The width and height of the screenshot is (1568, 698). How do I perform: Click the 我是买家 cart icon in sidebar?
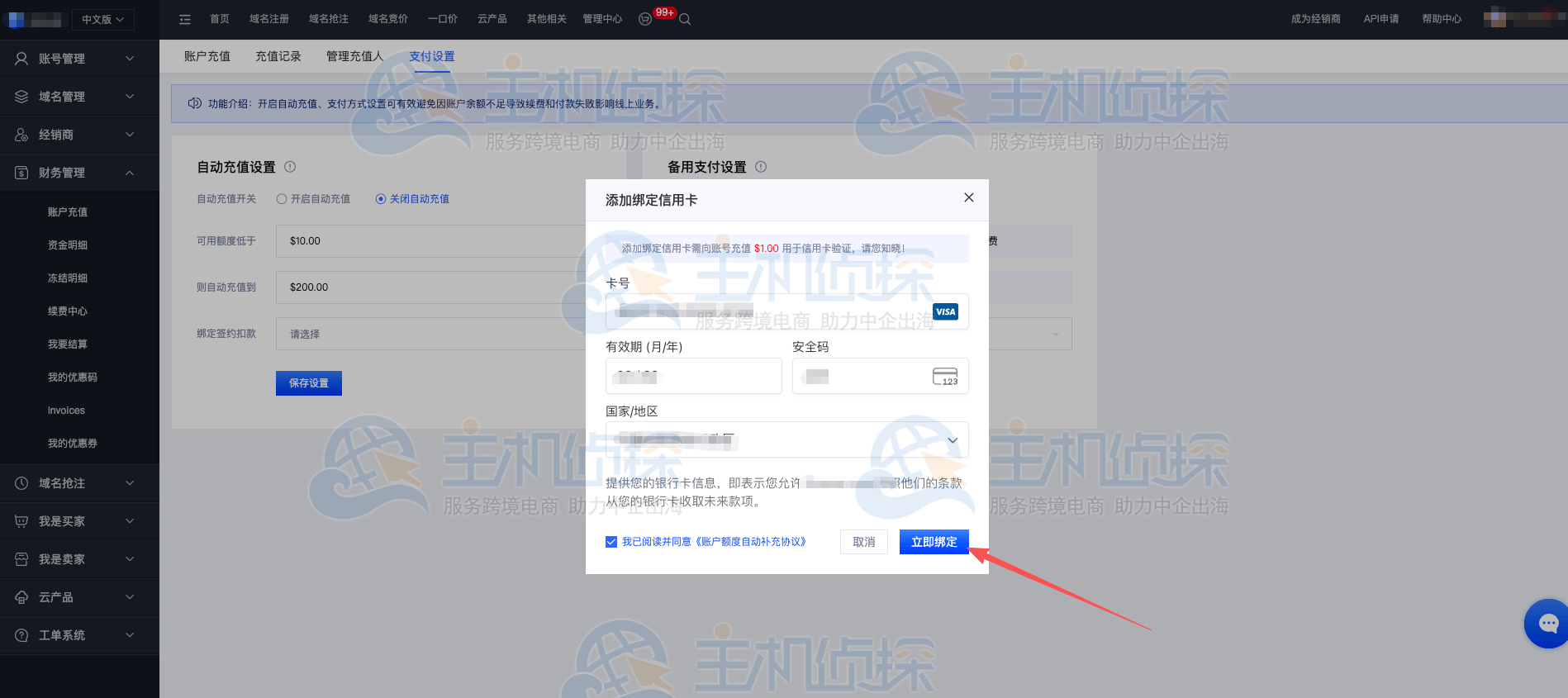[21, 521]
